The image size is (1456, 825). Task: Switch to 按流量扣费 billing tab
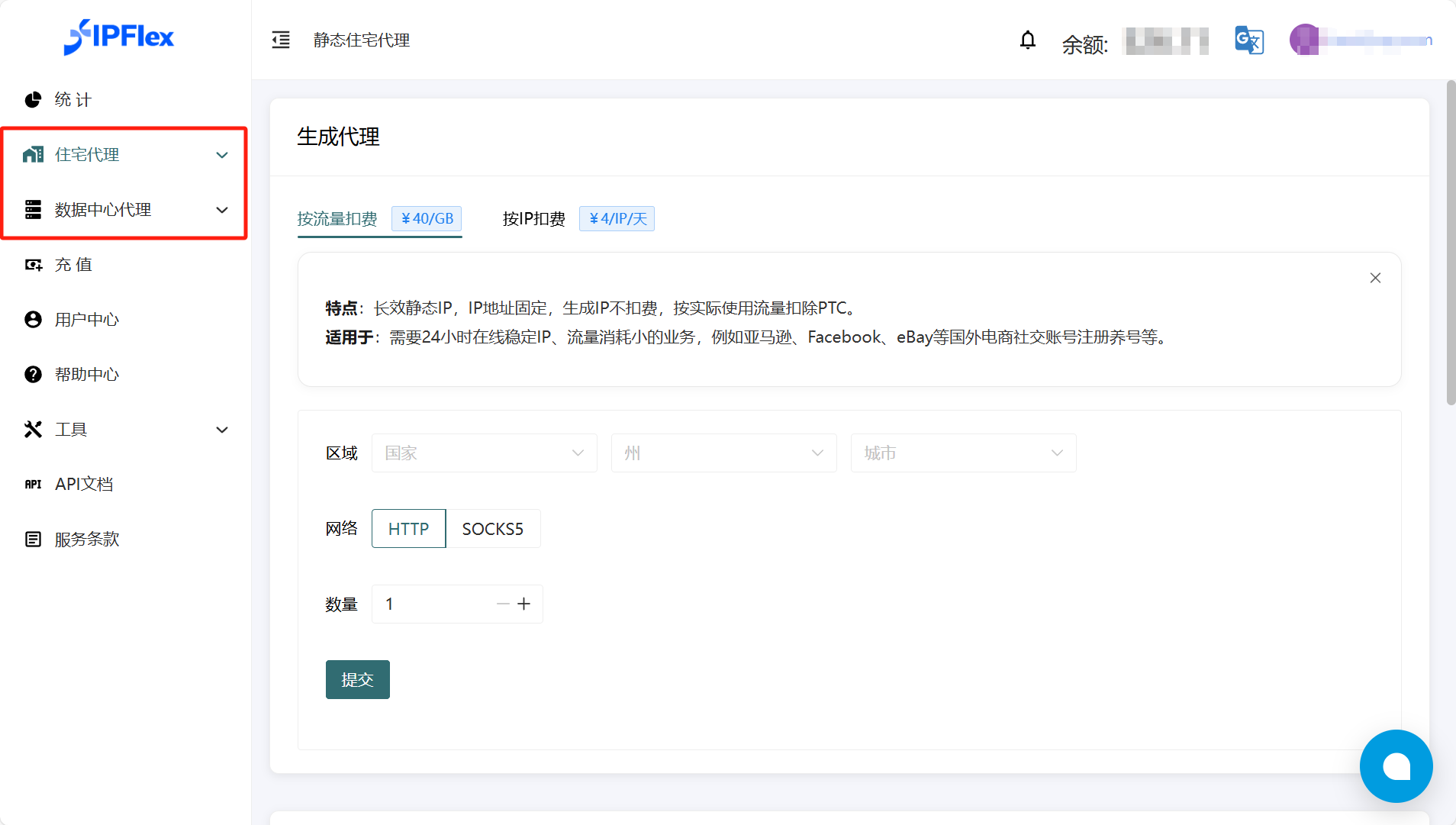[x=337, y=219]
